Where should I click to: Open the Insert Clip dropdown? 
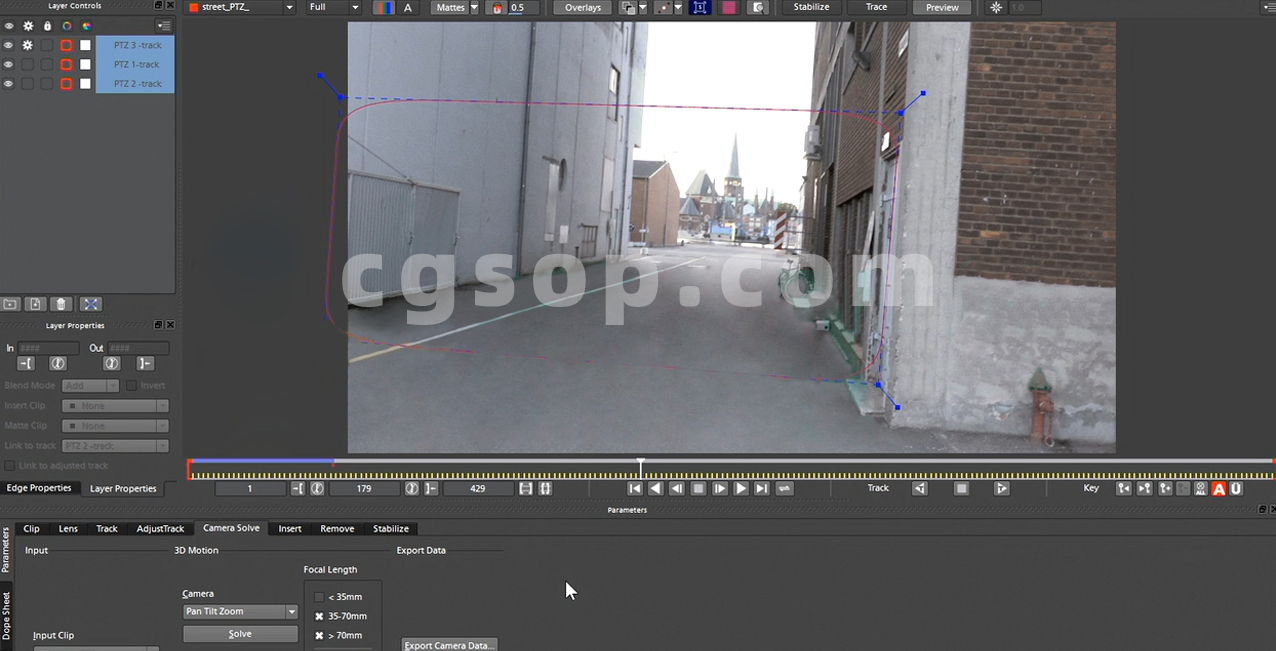tap(115, 406)
